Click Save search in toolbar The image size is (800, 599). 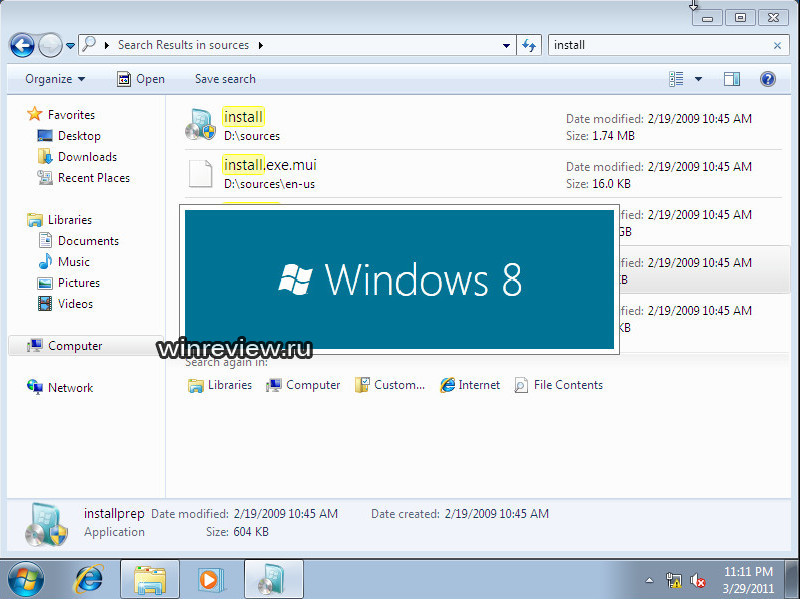coord(225,79)
